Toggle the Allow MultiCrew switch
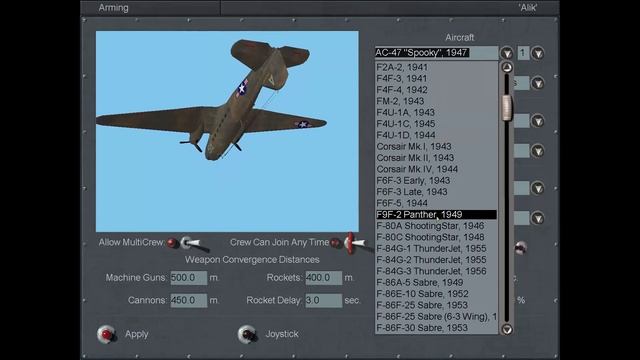The height and width of the screenshot is (360, 640). [189, 243]
